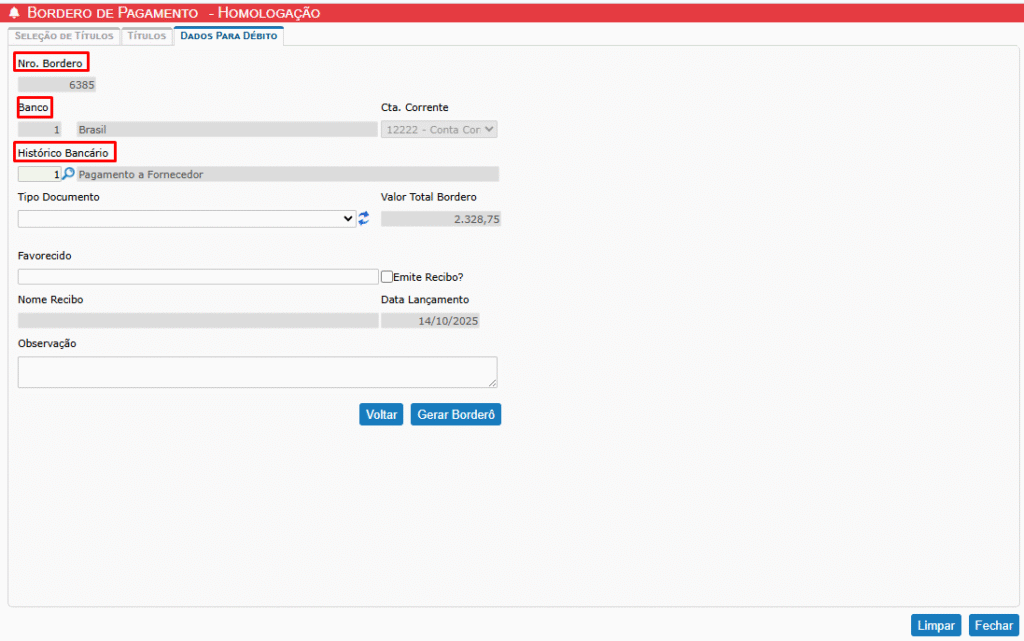The image size is (1024, 641).
Task: Click the bell icon in the title bar
Action: pyautogui.click(x=14, y=12)
